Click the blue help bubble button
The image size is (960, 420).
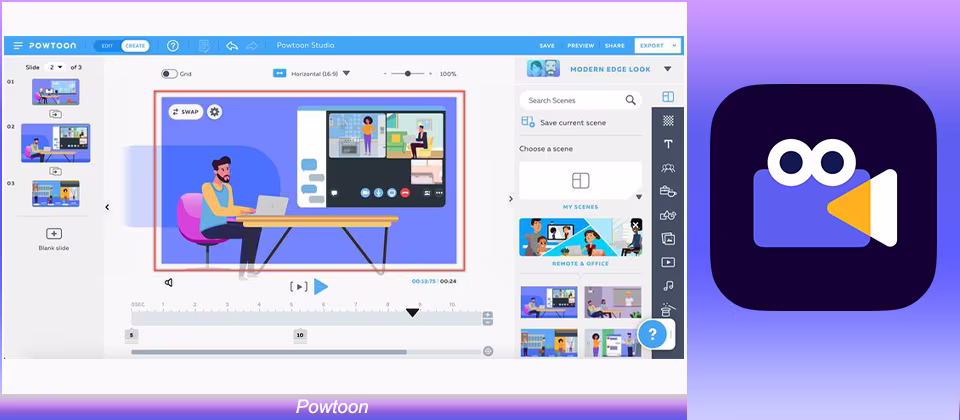click(x=653, y=334)
